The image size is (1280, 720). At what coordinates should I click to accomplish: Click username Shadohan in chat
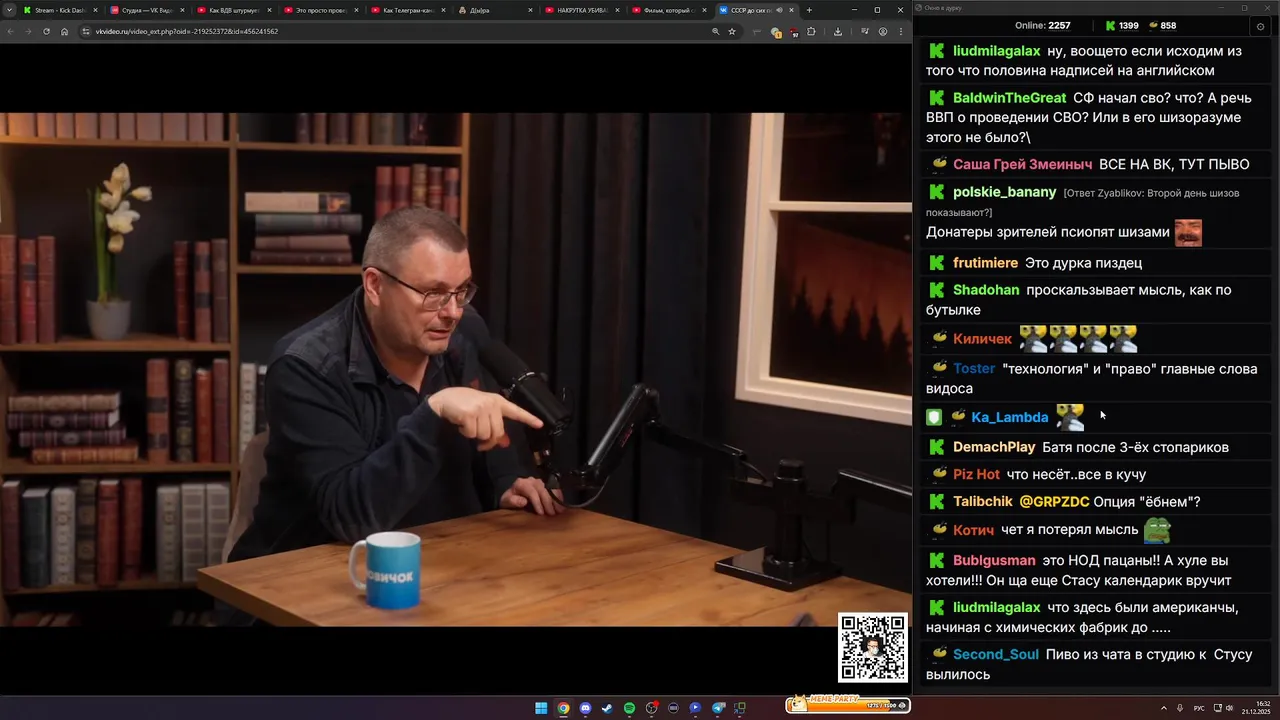tap(986, 290)
